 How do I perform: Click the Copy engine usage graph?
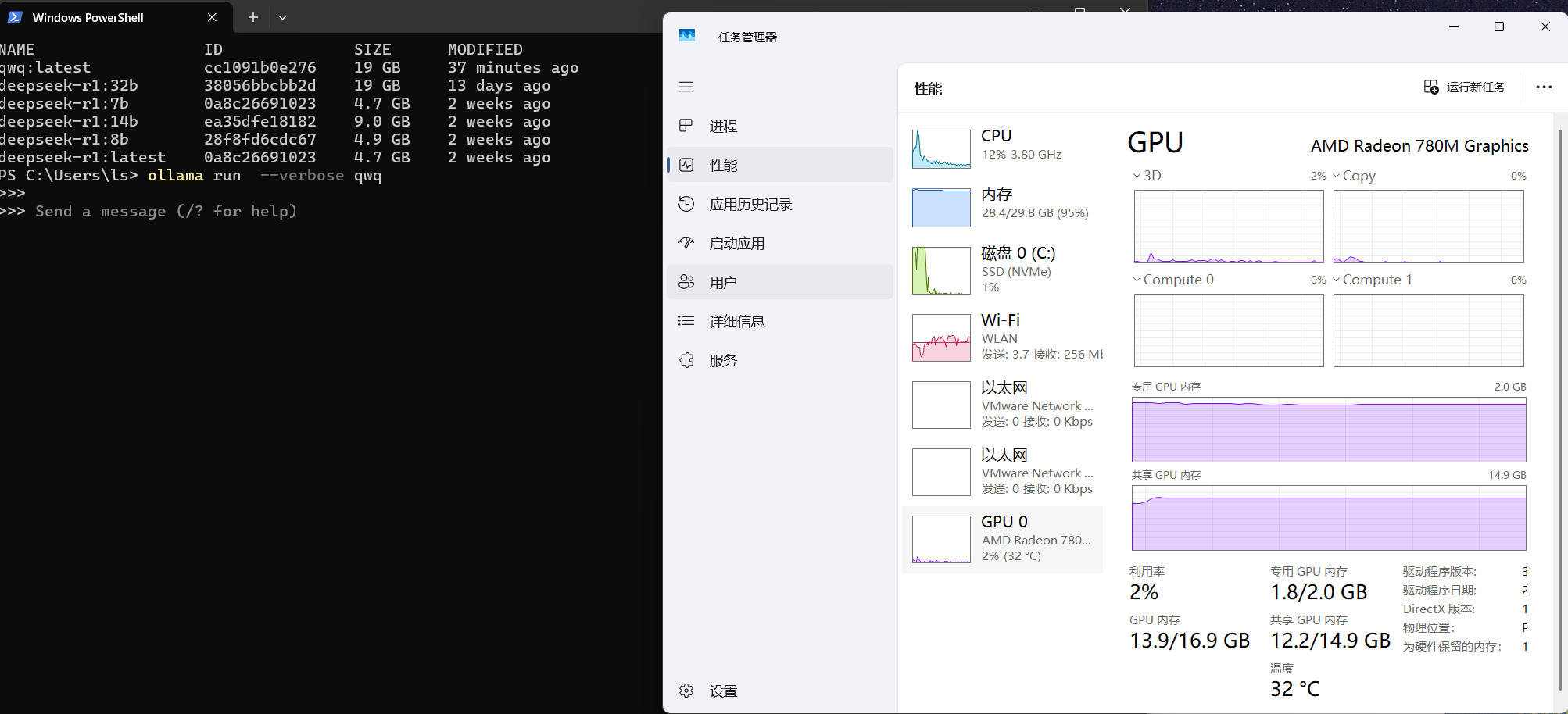[x=1429, y=227]
